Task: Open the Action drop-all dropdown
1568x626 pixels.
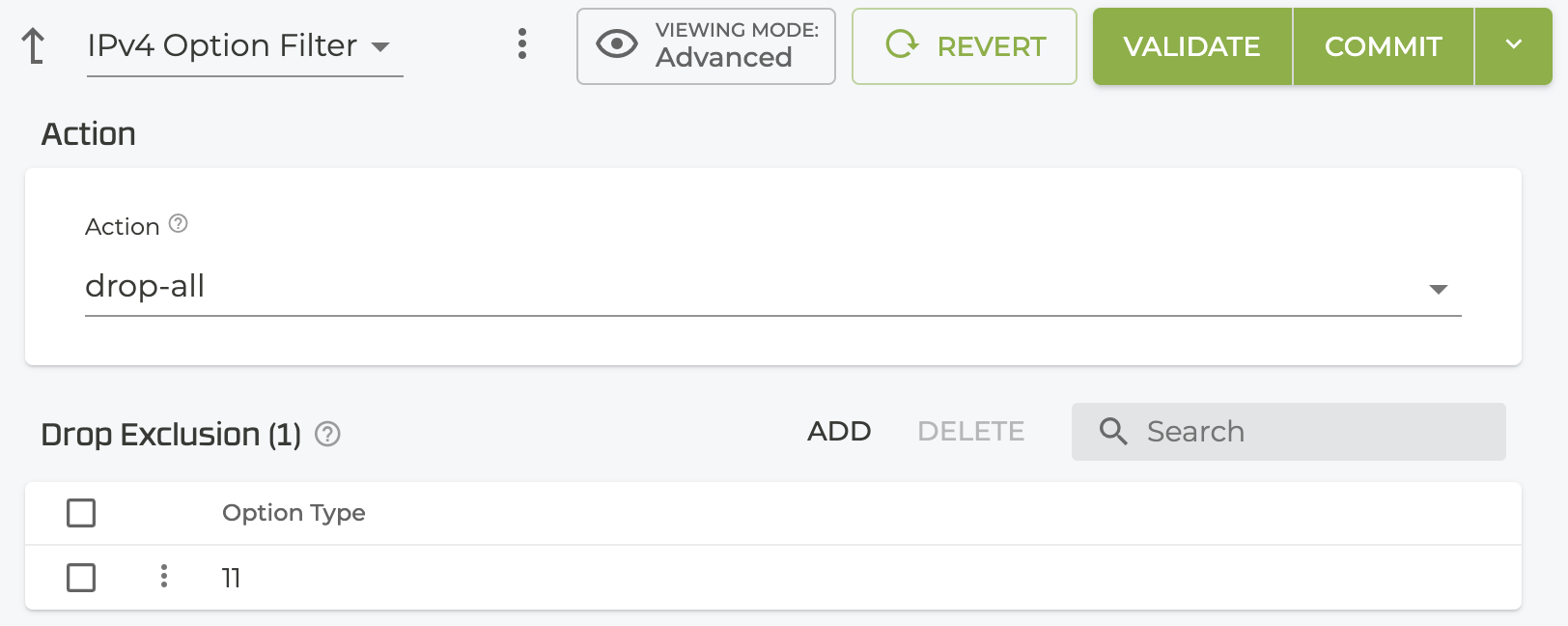Action: point(1438,289)
